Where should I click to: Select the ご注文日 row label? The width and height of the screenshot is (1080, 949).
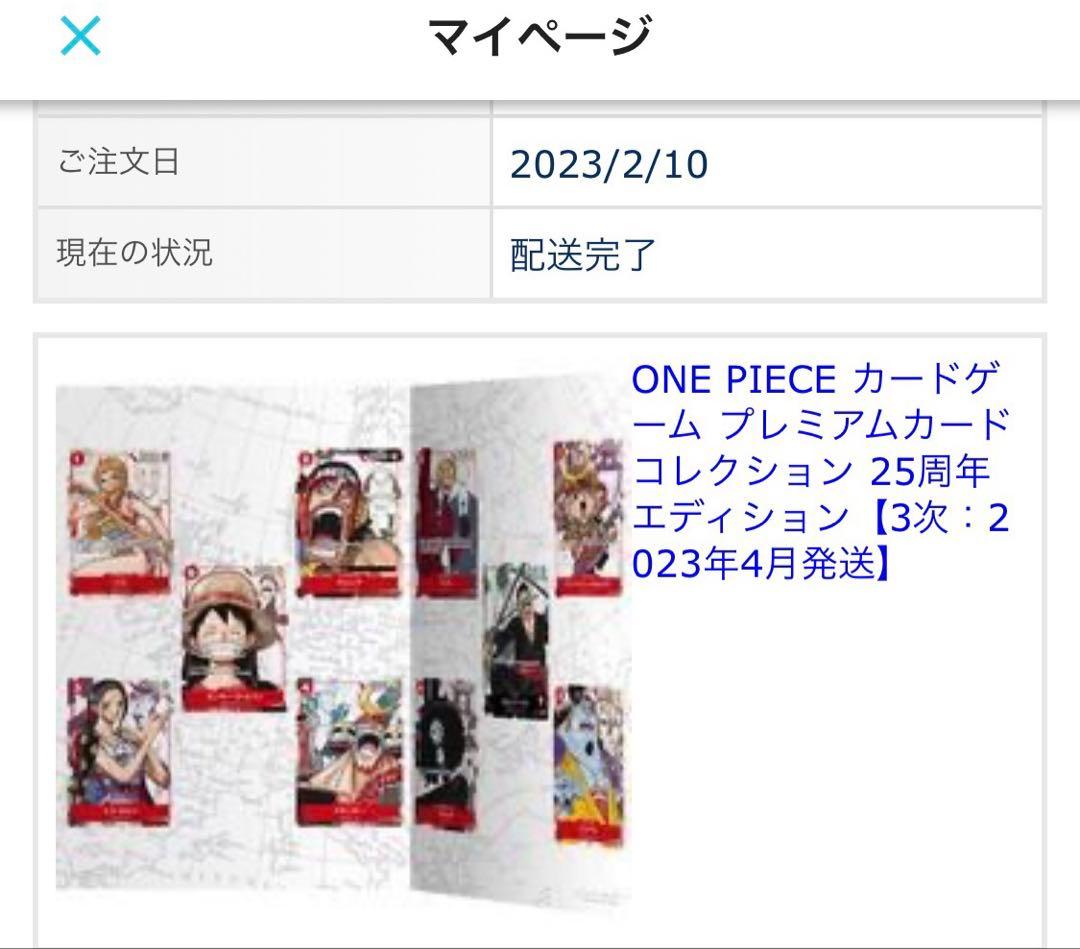pyautogui.click(x=118, y=162)
